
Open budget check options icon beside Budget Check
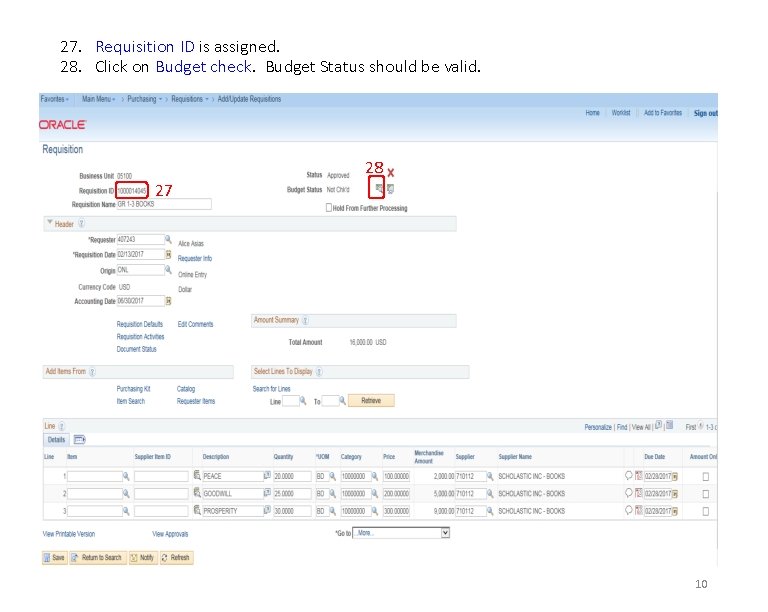(x=390, y=189)
